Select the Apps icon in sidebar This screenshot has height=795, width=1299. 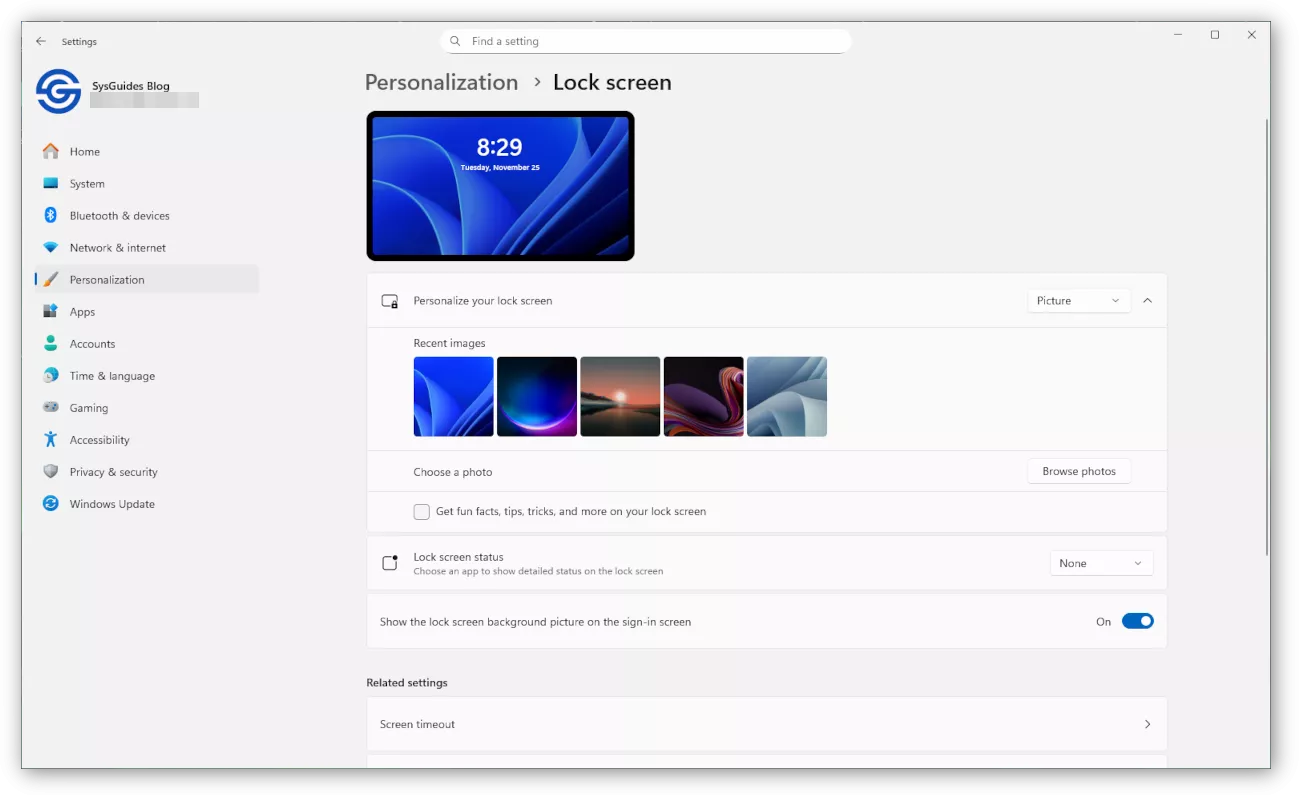[51, 311]
